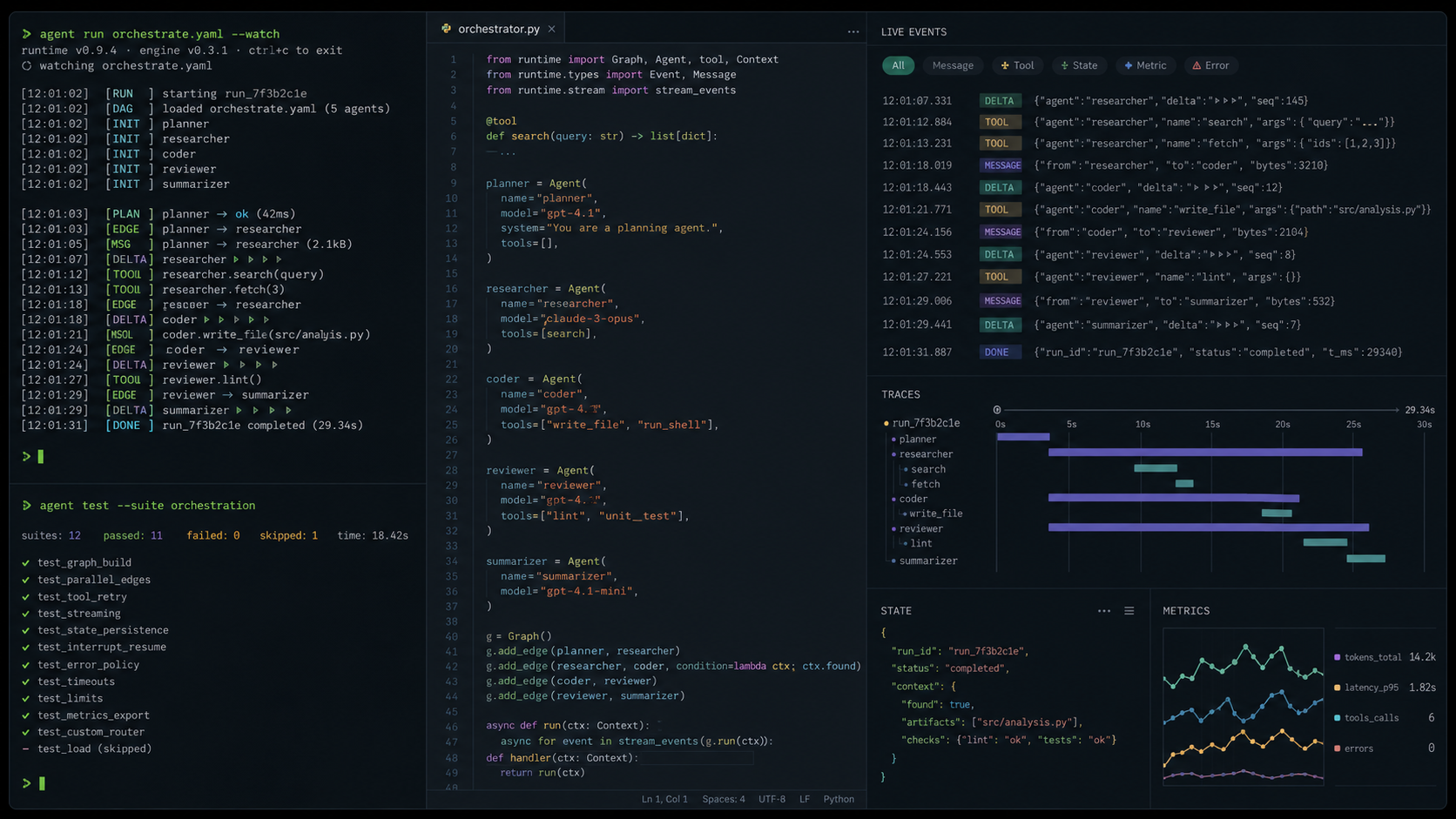
Task: Click the LIVE EVENTS panel header
Action: pos(913,31)
